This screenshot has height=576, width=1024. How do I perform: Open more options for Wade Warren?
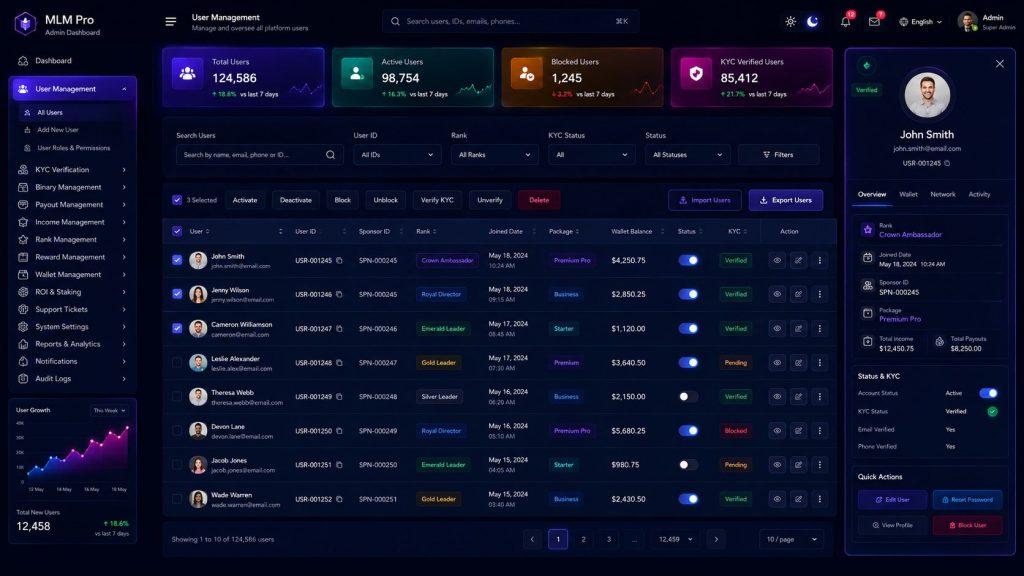click(820, 499)
